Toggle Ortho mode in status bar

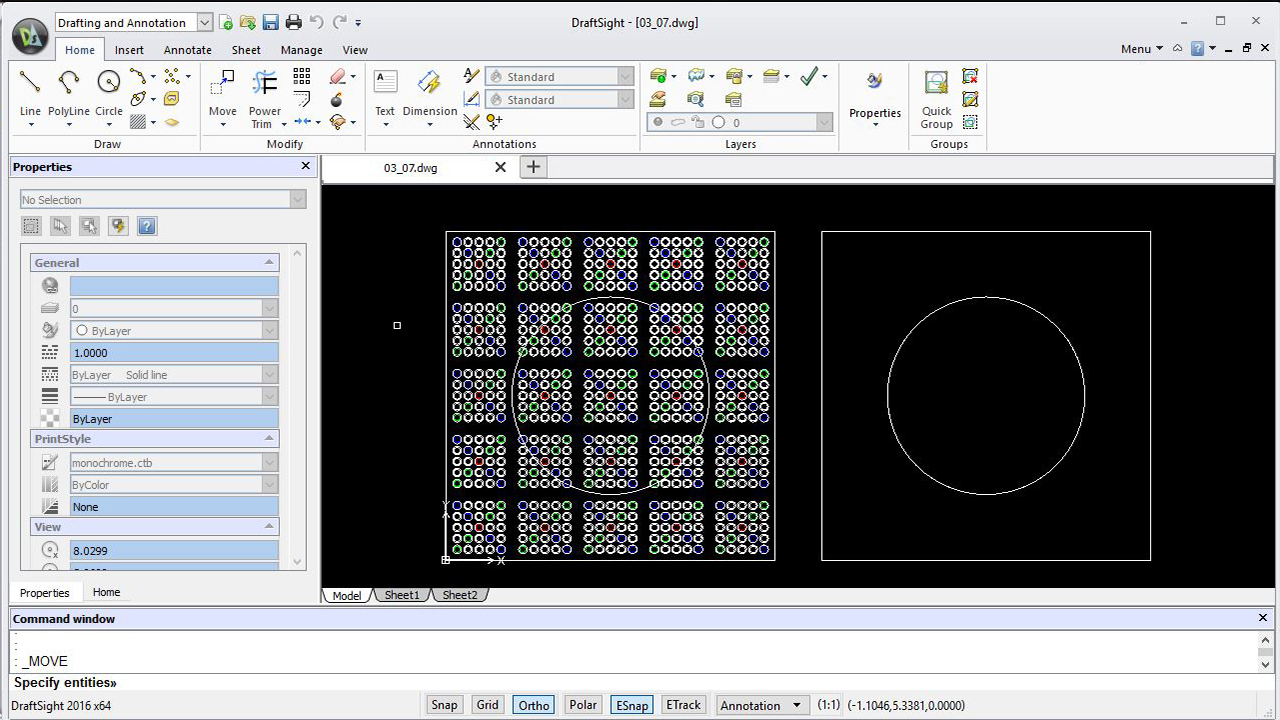[x=533, y=705]
